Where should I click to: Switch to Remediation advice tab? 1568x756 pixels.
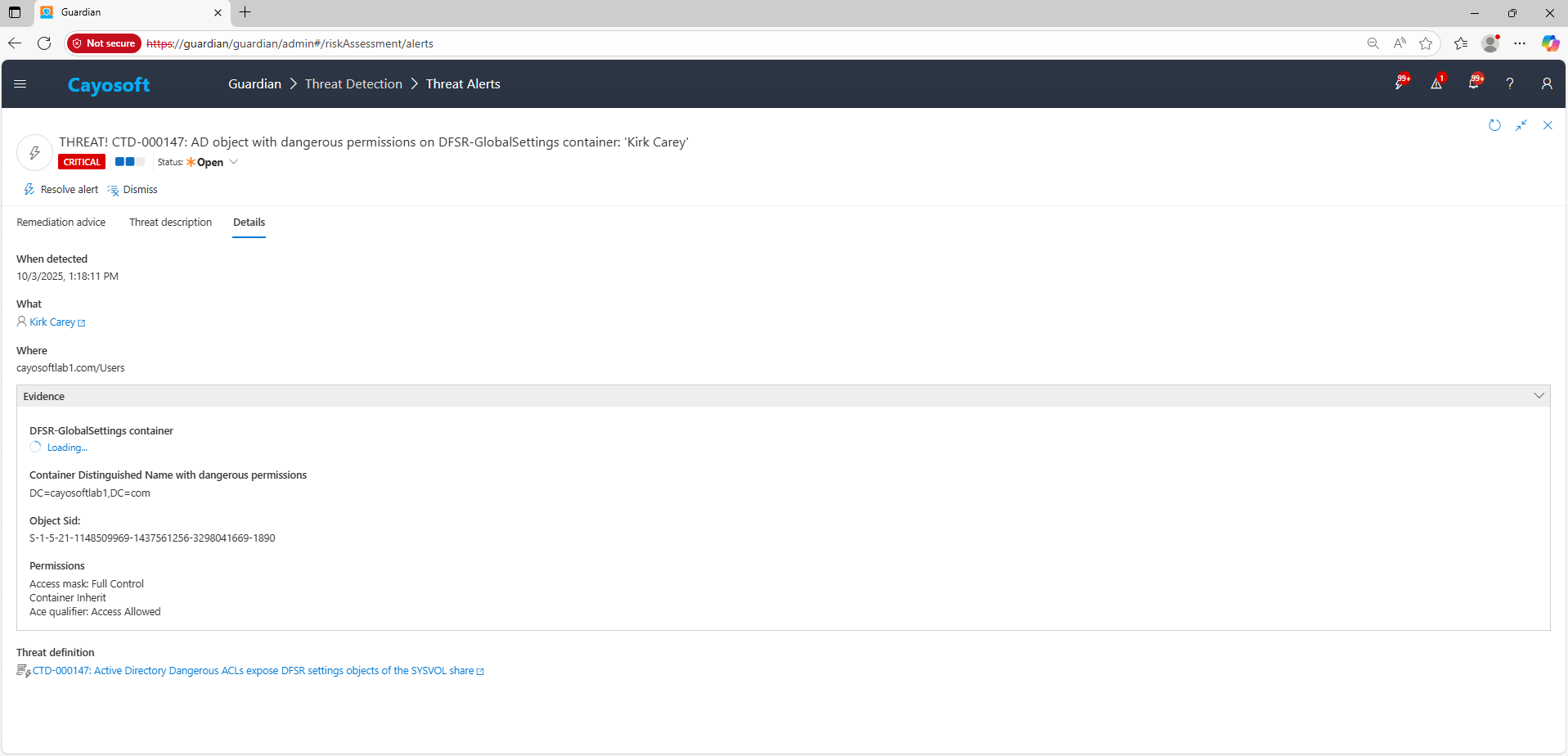[x=61, y=223]
